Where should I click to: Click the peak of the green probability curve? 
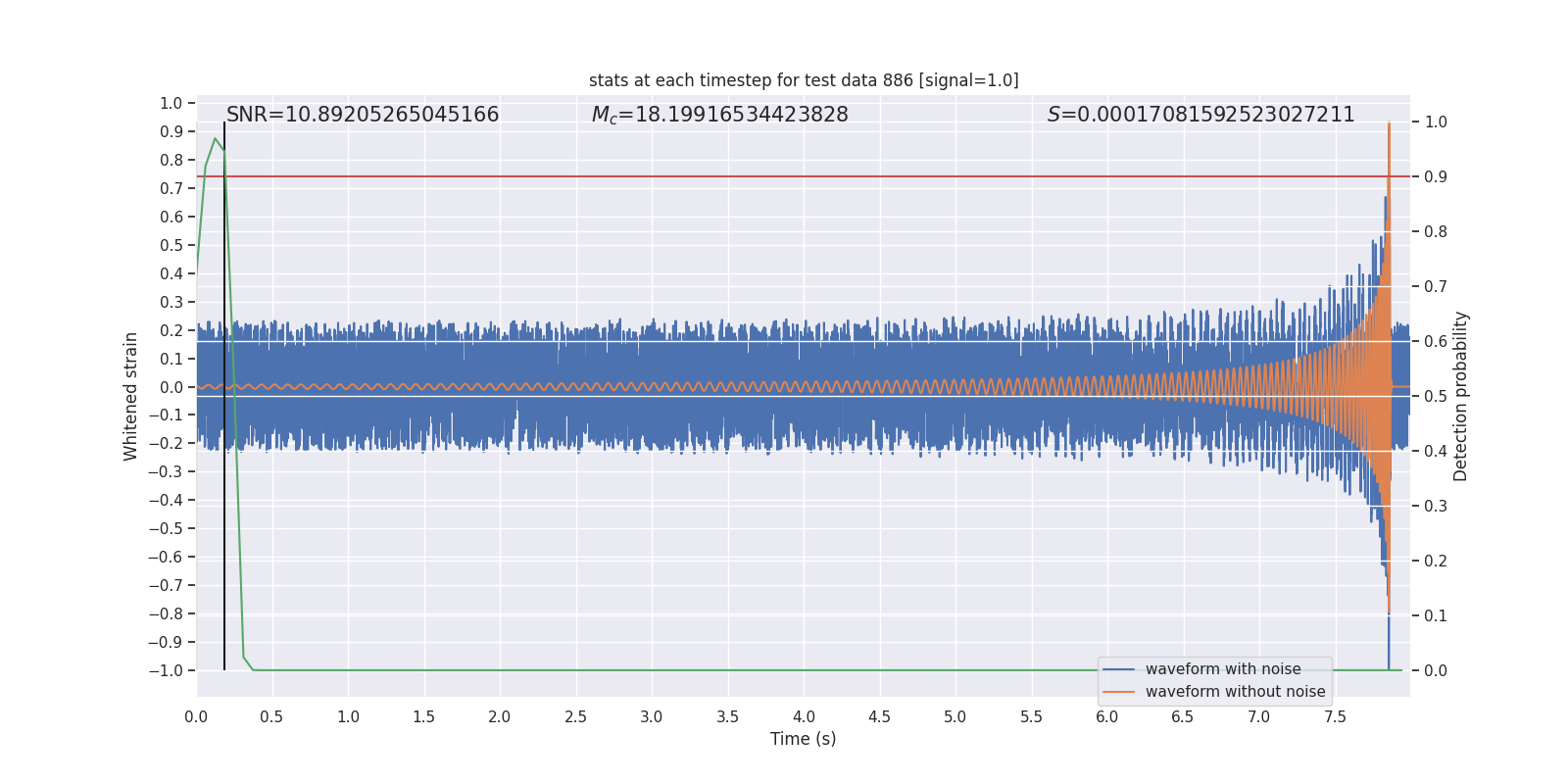(x=216, y=139)
